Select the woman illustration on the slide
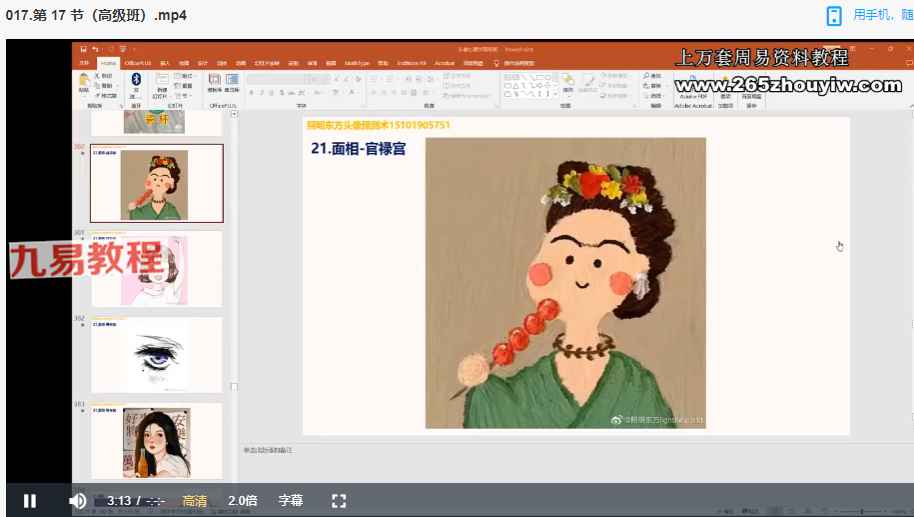The height and width of the screenshot is (517, 914). (x=565, y=283)
